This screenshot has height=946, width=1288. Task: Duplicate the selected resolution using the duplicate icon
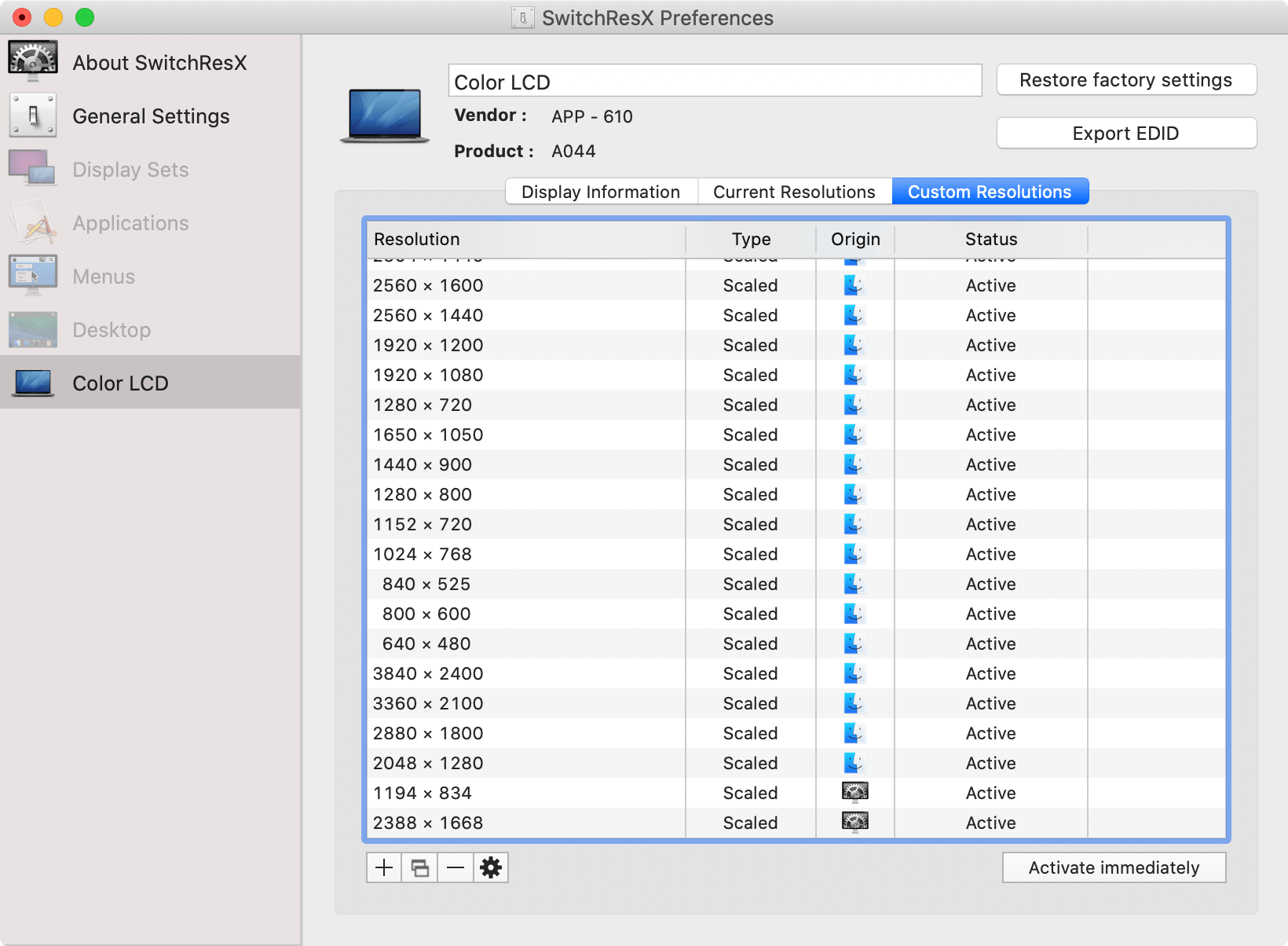[420, 867]
